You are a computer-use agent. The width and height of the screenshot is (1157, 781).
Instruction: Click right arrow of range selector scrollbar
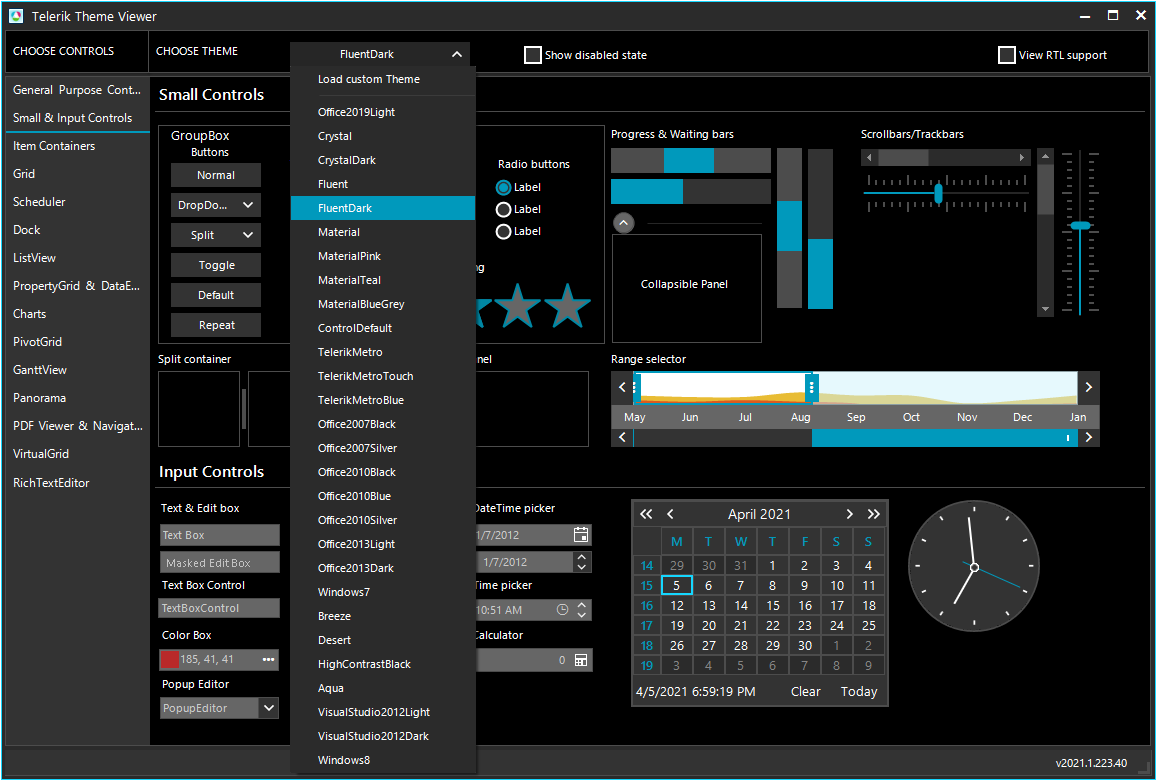[x=1088, y=438]
